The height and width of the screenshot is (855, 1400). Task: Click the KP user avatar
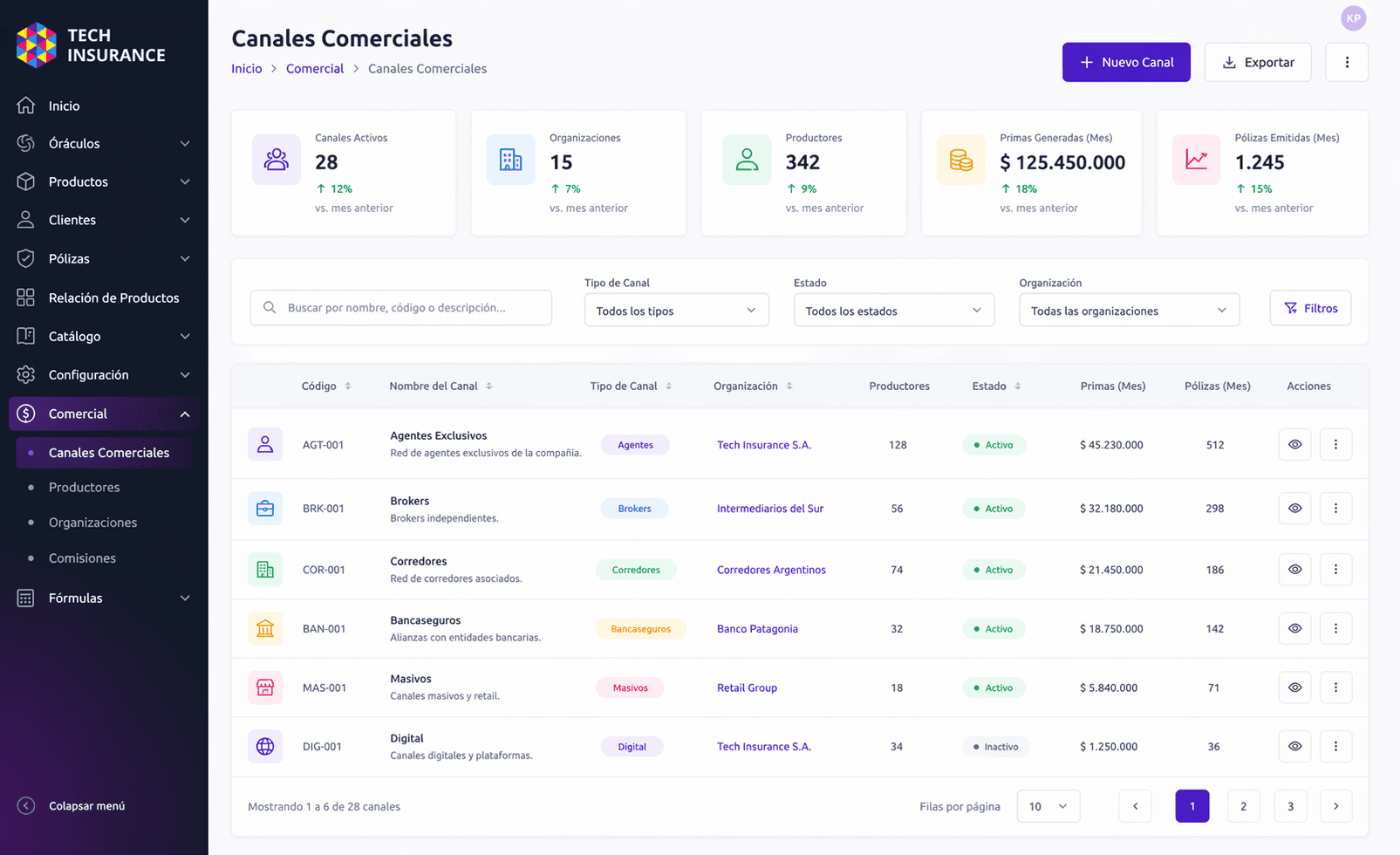[x=1353, y=17]
